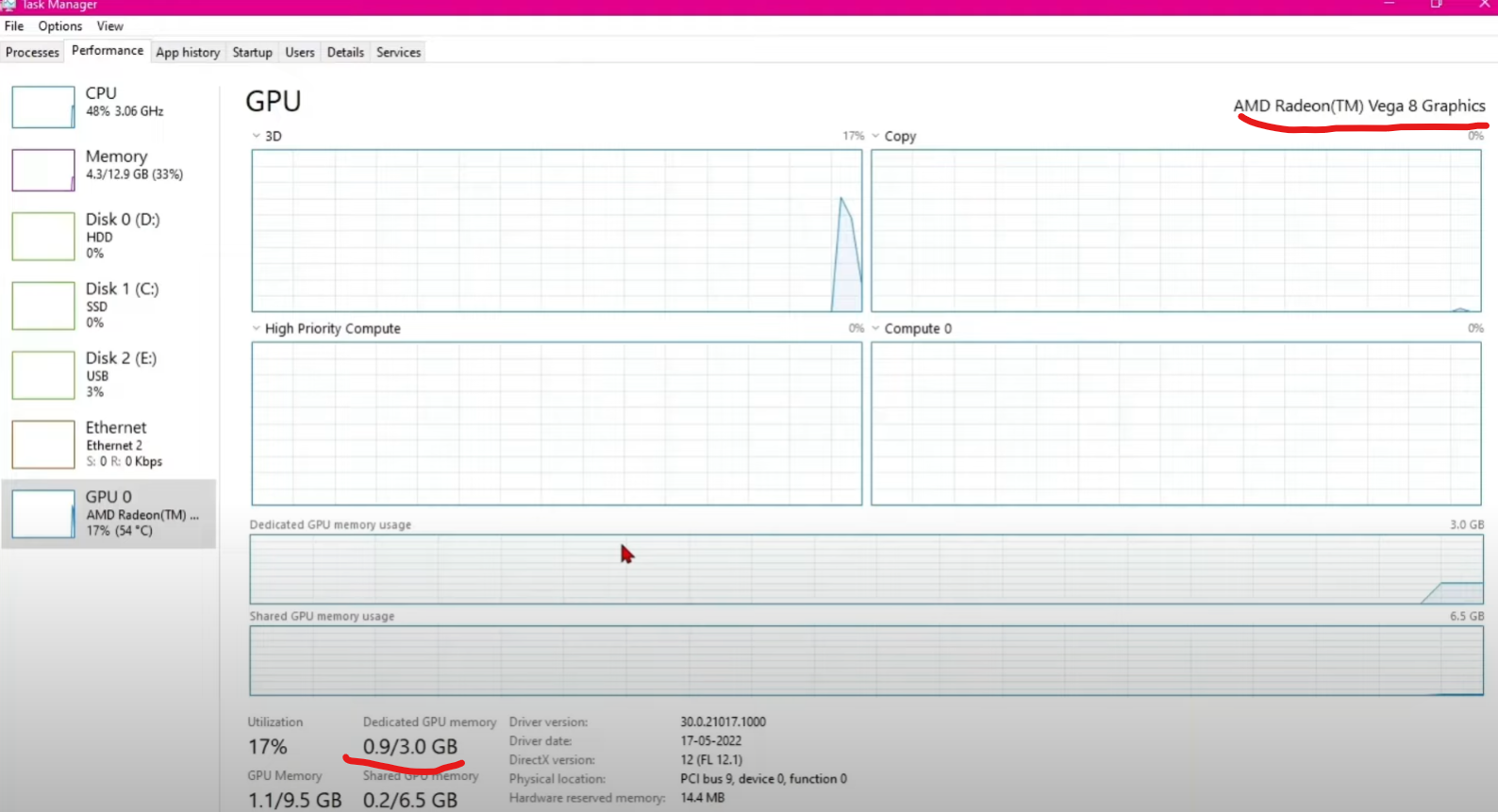This screenshot has width=1498, height=812.
Task: Click the AMD Radeon(TM) Vega 8 Graphics title
Action: (x=1359, y=106)
